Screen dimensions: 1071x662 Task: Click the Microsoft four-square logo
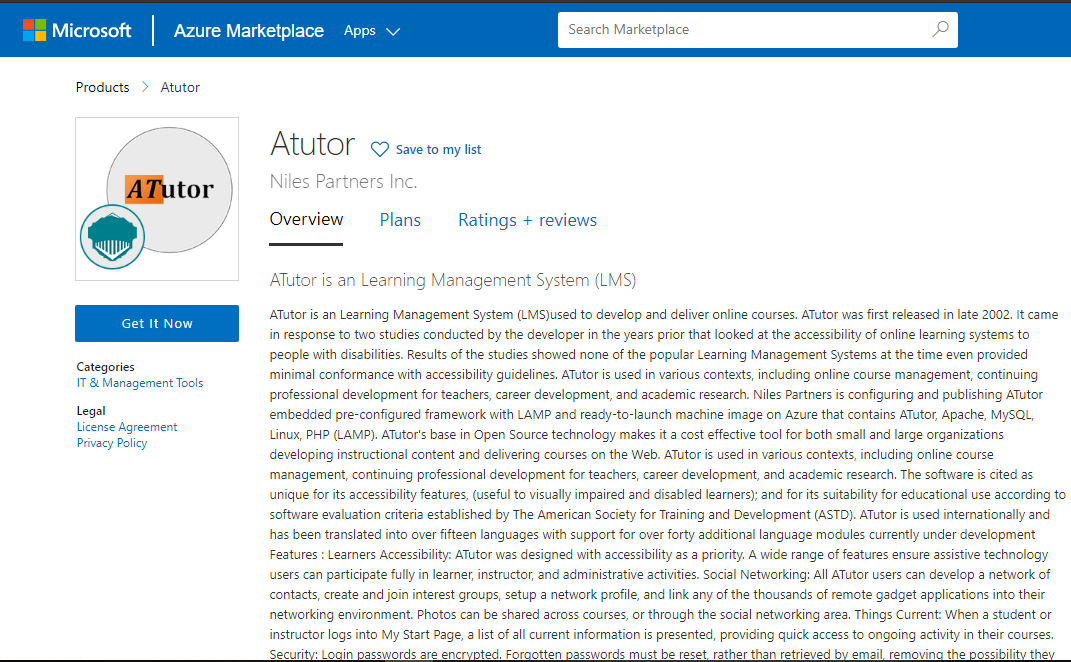(35, 30)
